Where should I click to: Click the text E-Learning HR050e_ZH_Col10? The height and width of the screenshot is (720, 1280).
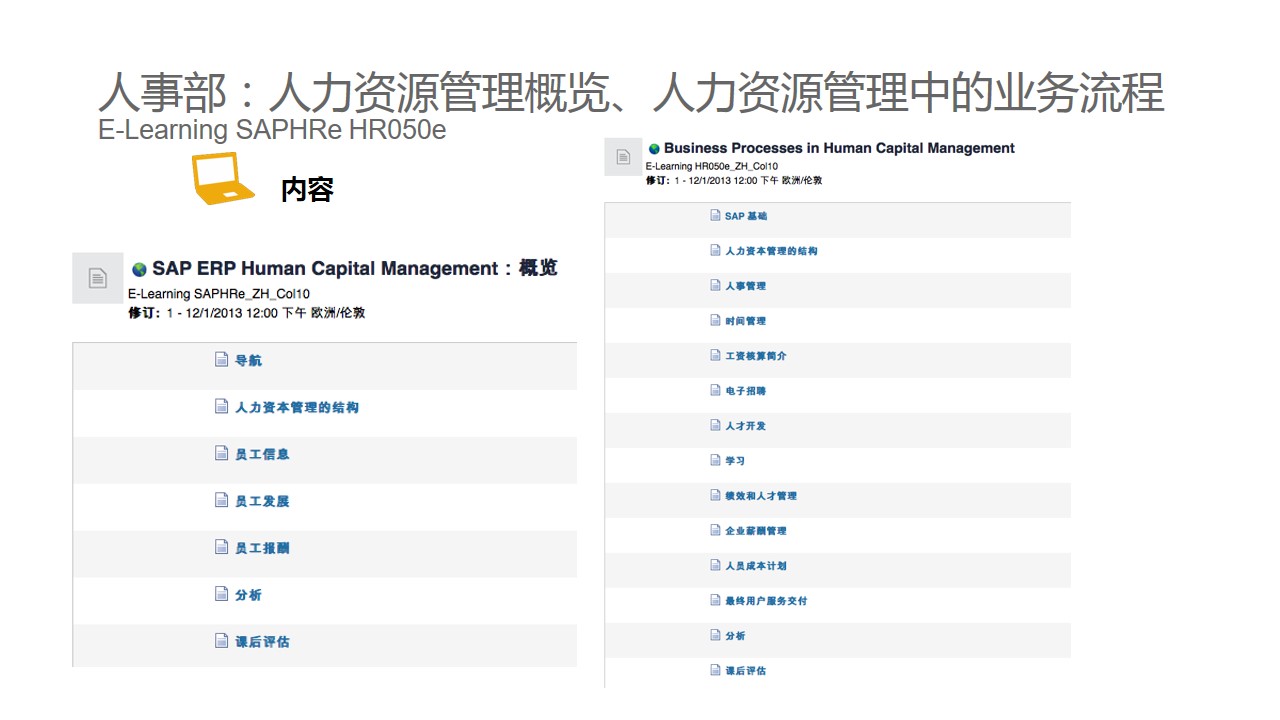pyautogui.click(x=712, y=166)
